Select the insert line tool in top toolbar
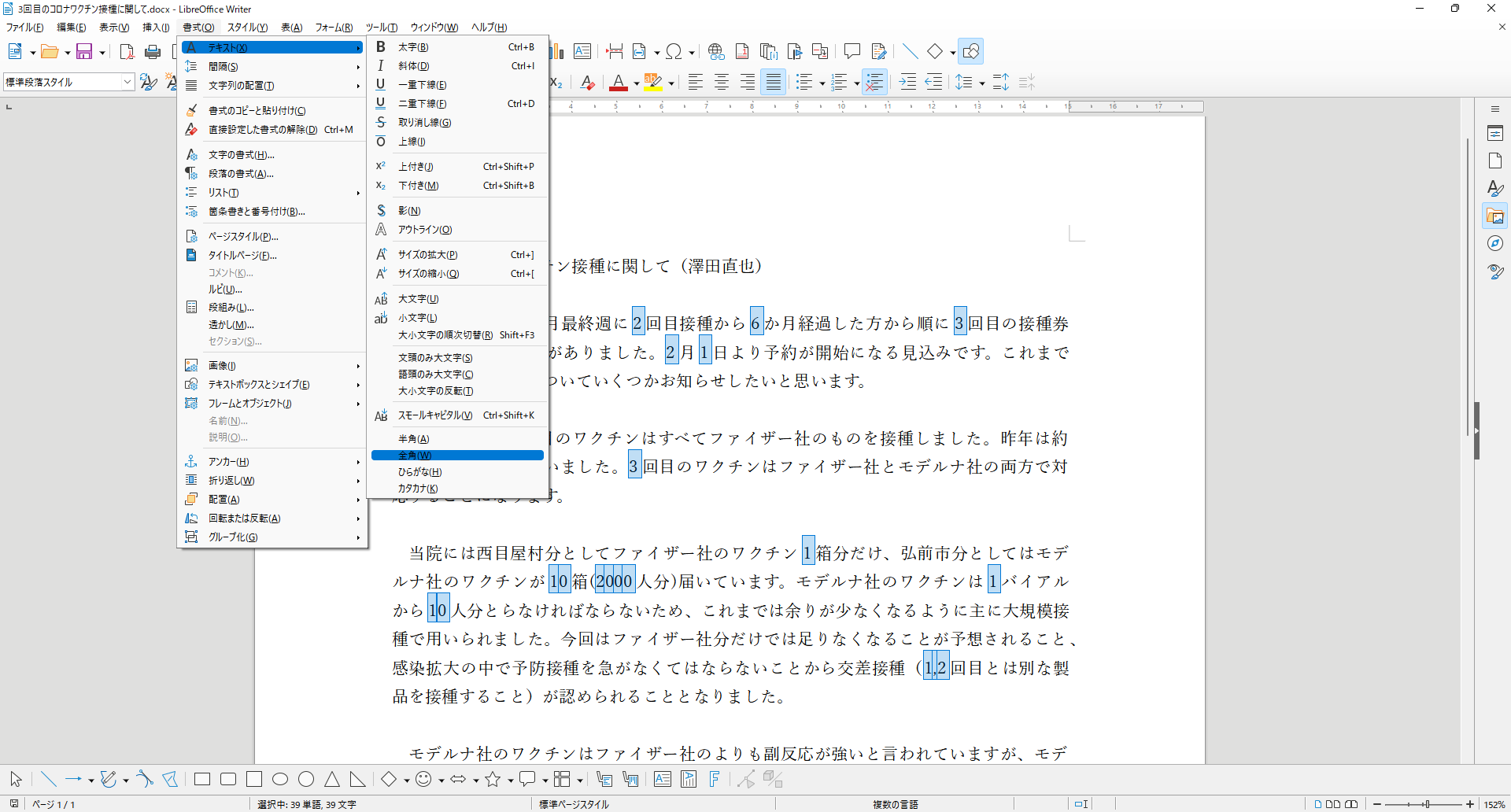Viewport: 1511px width, 812px height. point(910,52)
